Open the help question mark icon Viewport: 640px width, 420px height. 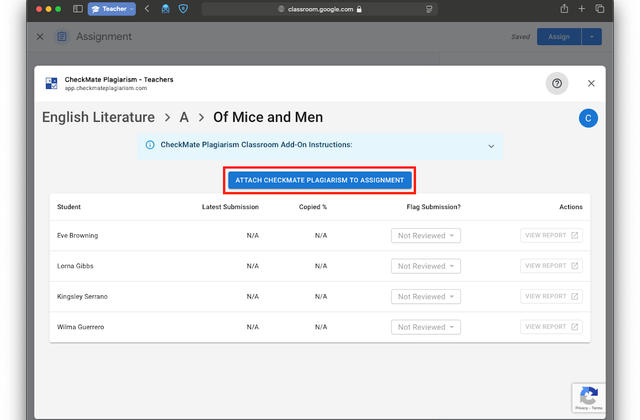click(557, 83)
